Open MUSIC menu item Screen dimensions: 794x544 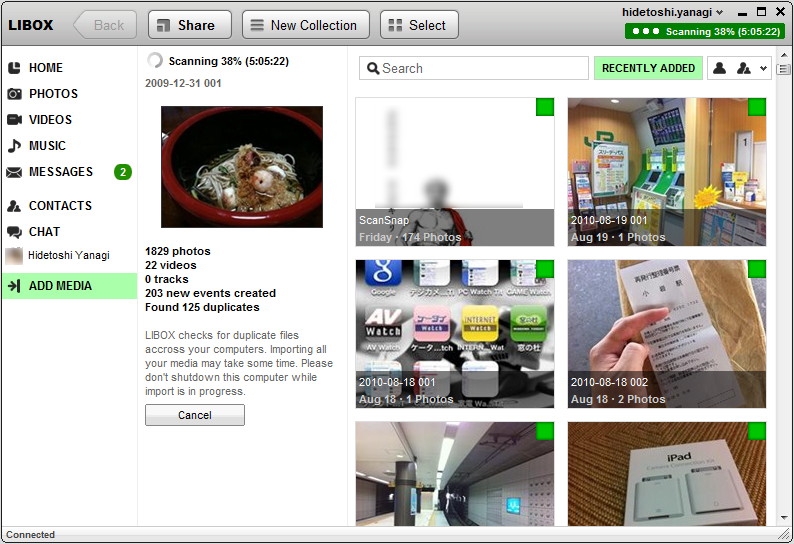click(x=69, y=146)
